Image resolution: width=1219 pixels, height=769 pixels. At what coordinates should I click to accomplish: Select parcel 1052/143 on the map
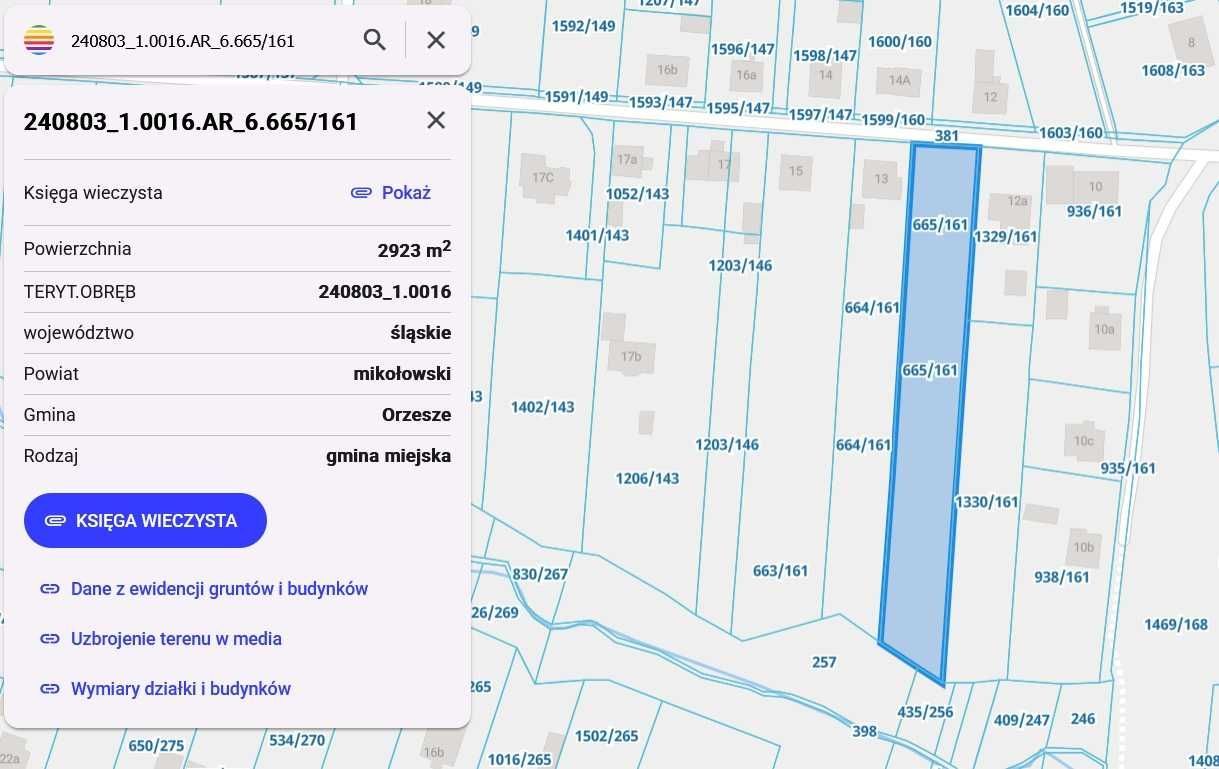(x=638, y=194)
